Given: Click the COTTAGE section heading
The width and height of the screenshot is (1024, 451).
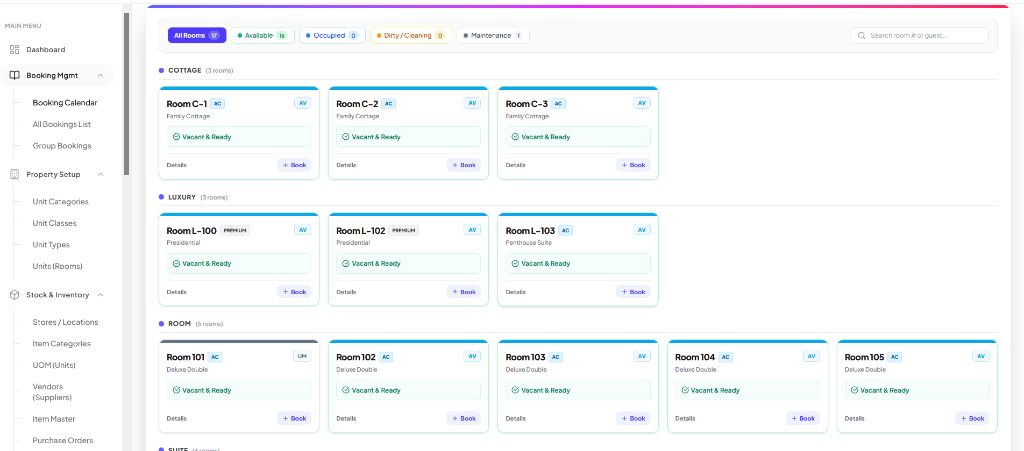Looking at the screenshot, I should click(185, 70).
